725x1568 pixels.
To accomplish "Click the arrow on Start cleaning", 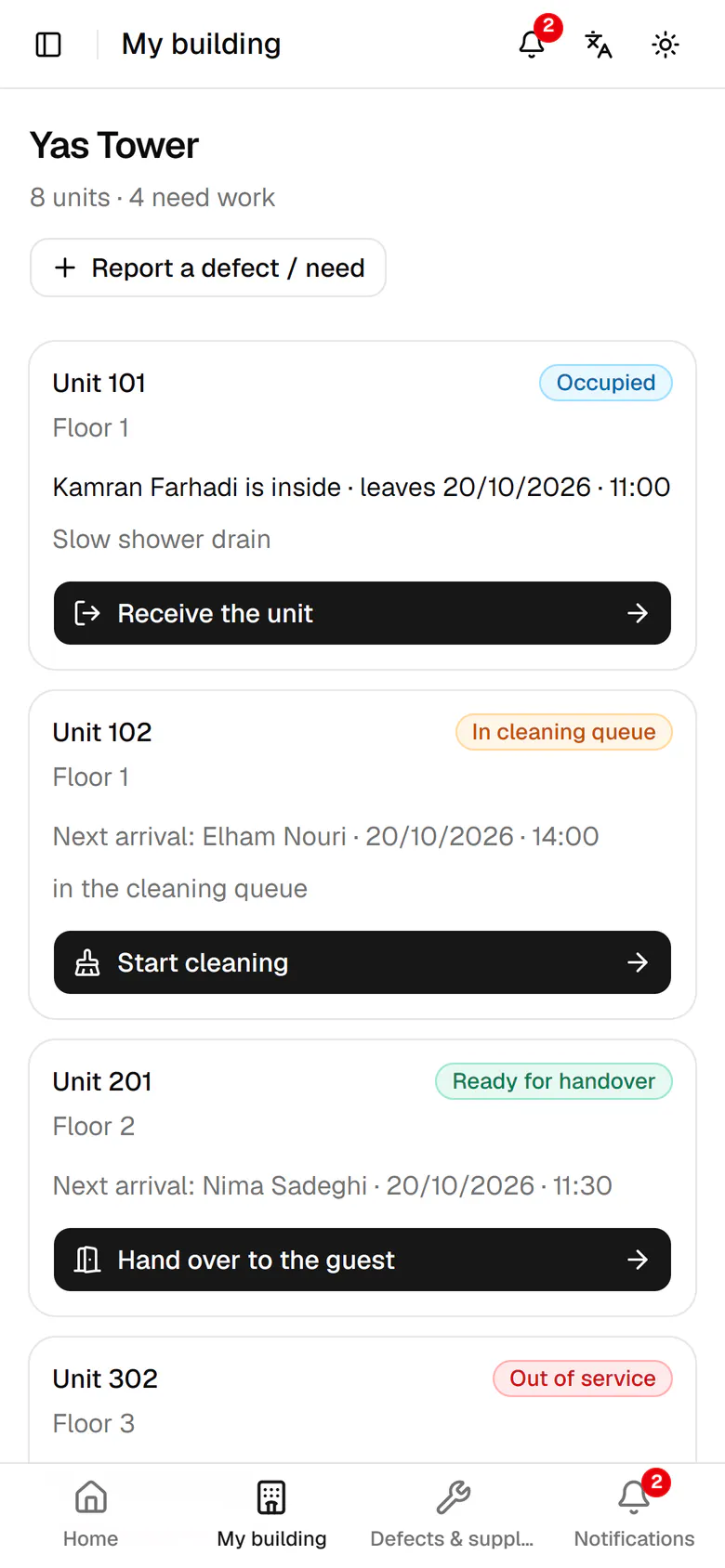I will pyautogui.click(x=638, y=962).
